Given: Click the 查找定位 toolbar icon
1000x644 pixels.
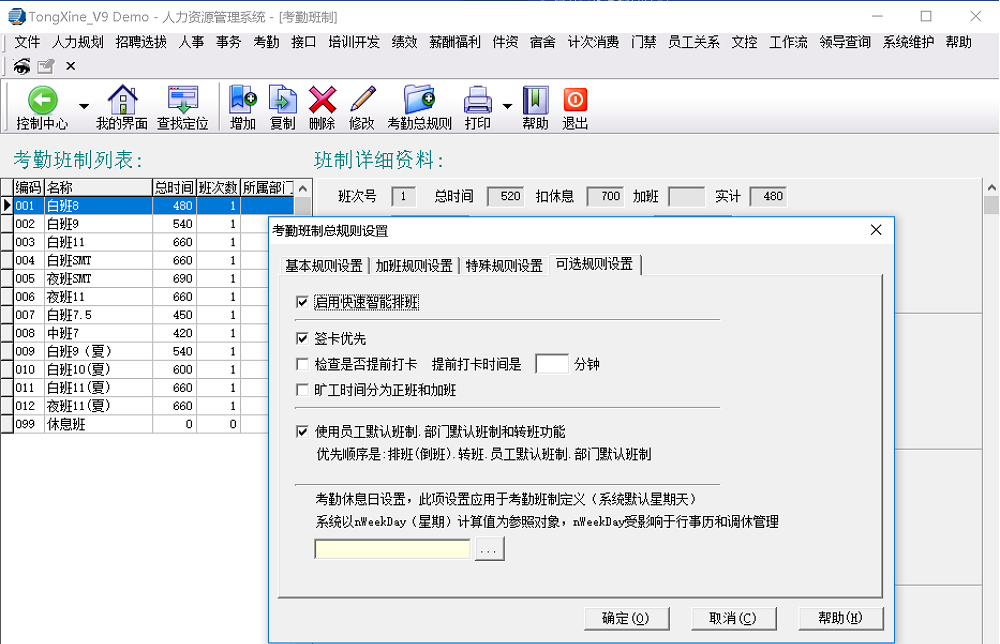Looking at the screenshot, I should click(x=182, y=100).
